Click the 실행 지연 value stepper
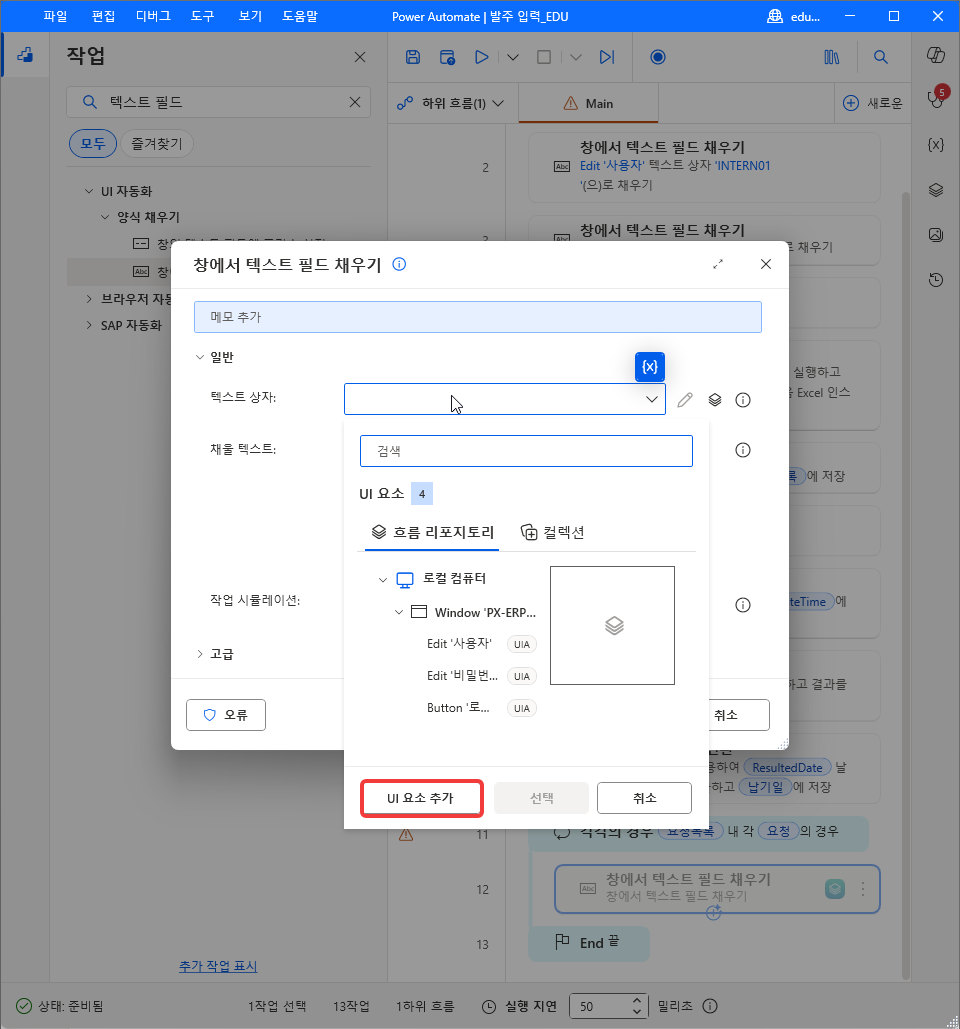 (x=637, y=1006)
